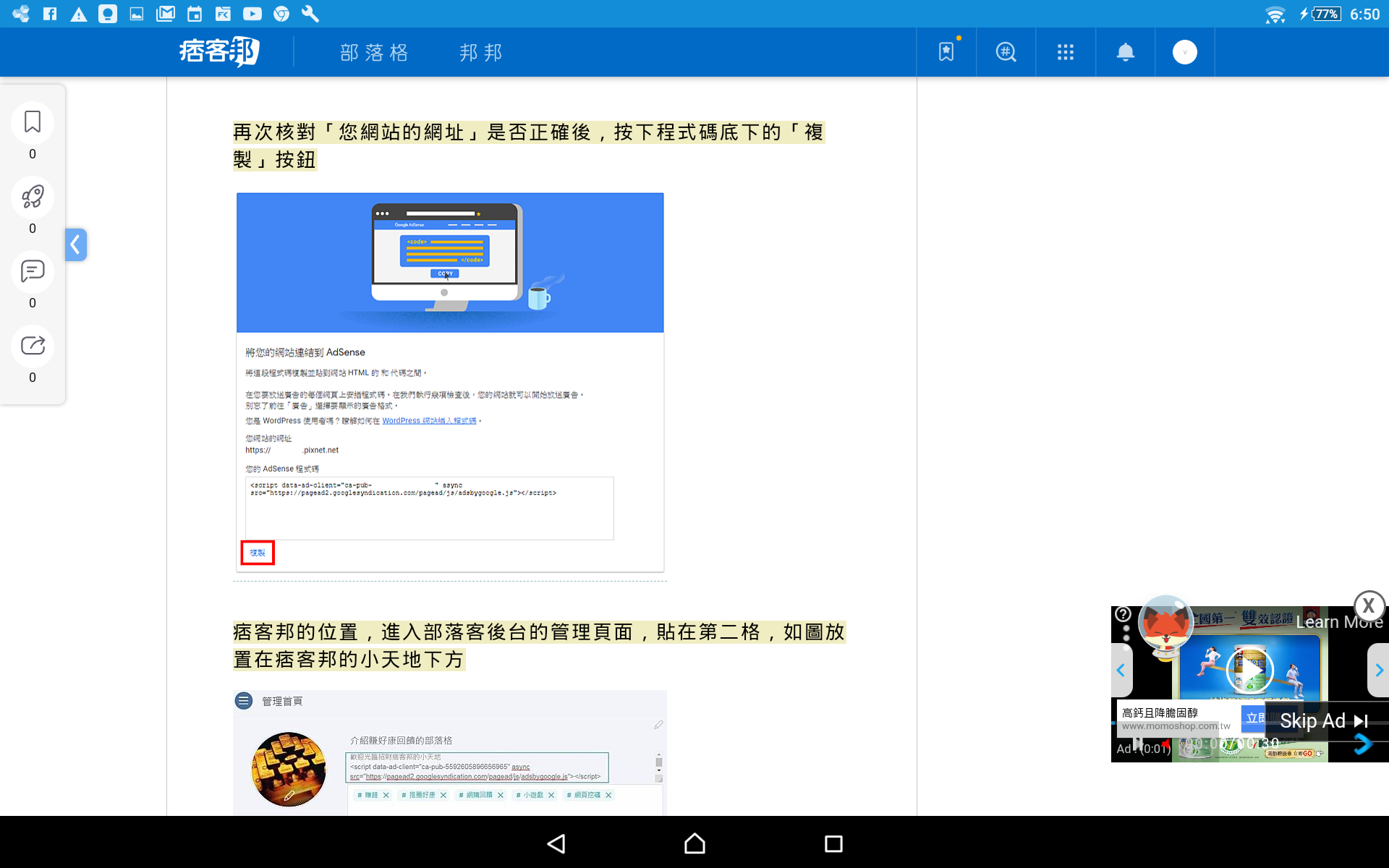Viewport: 1389px width, 868px height.
Task: Select the paragraph starting 再次核對
Action: (528, 146)
